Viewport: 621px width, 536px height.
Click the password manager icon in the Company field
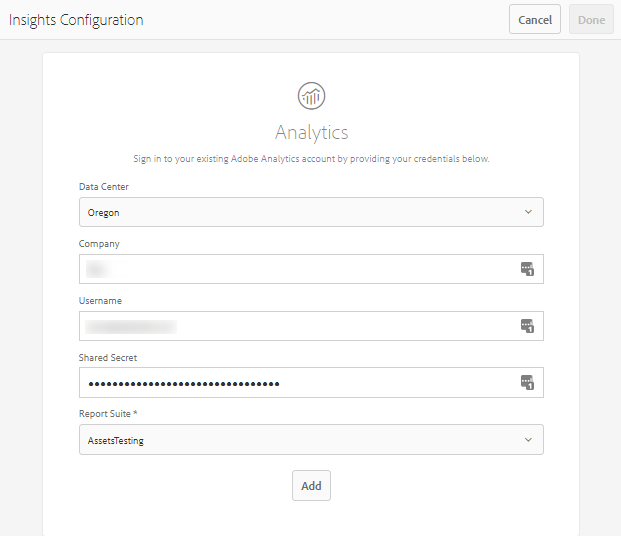(x=527, y=269)
